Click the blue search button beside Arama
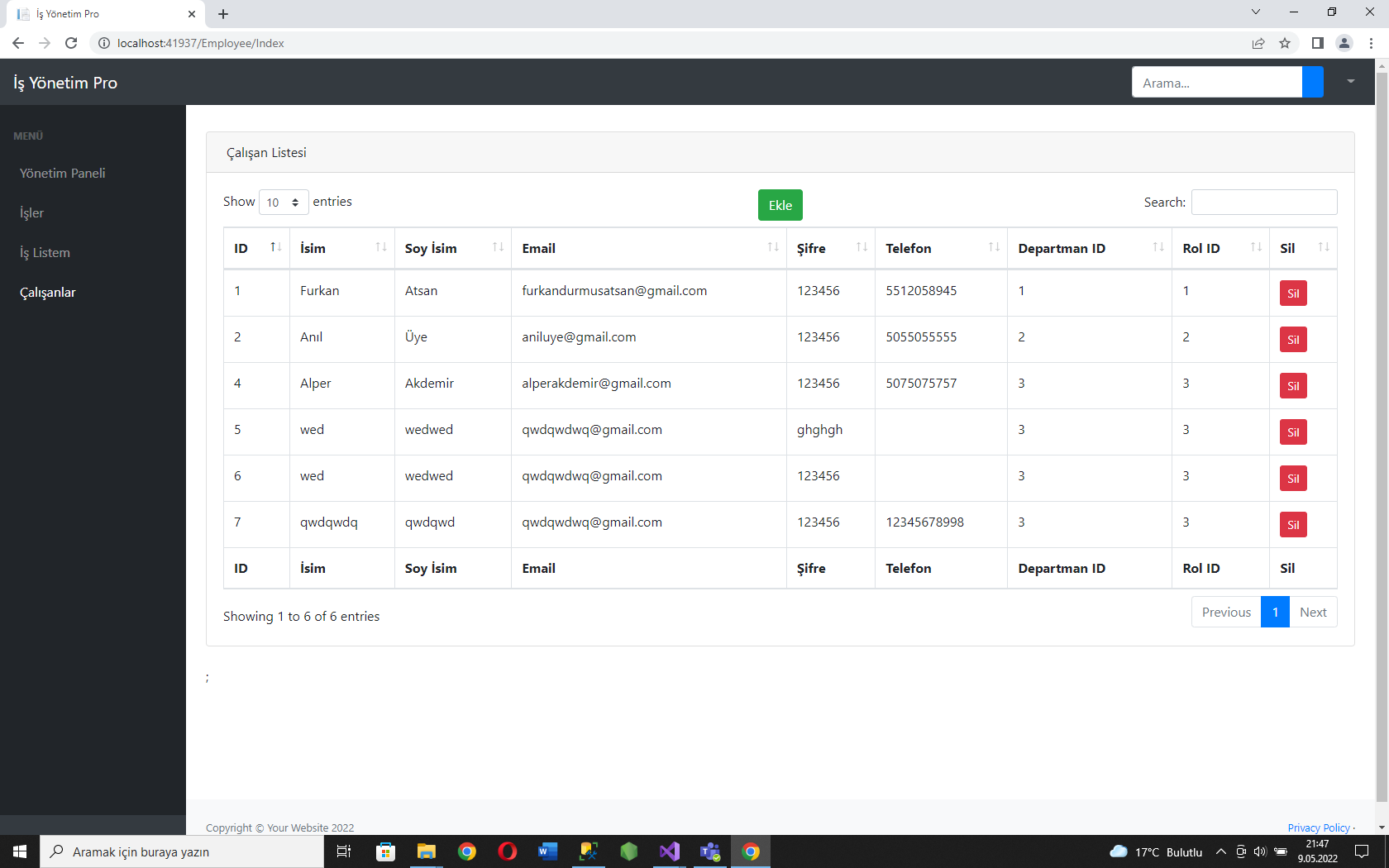Viewport: 1389px width, 868px height. click(x=1313, y=82)
